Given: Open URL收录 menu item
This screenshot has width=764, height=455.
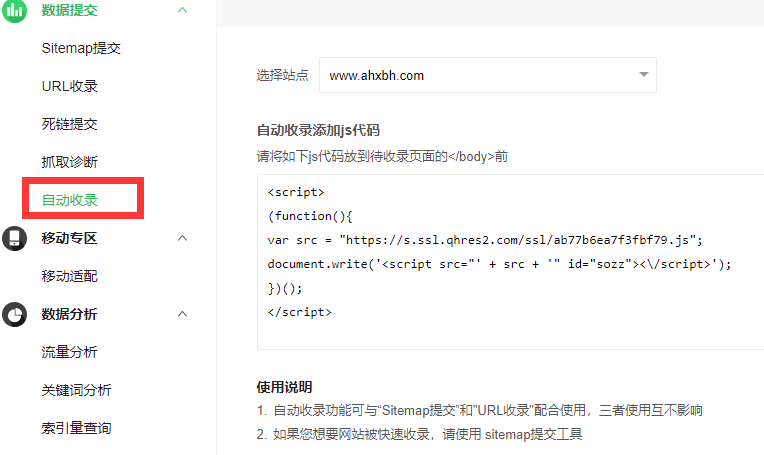Looking at the screenshot, I should point(70,86).
